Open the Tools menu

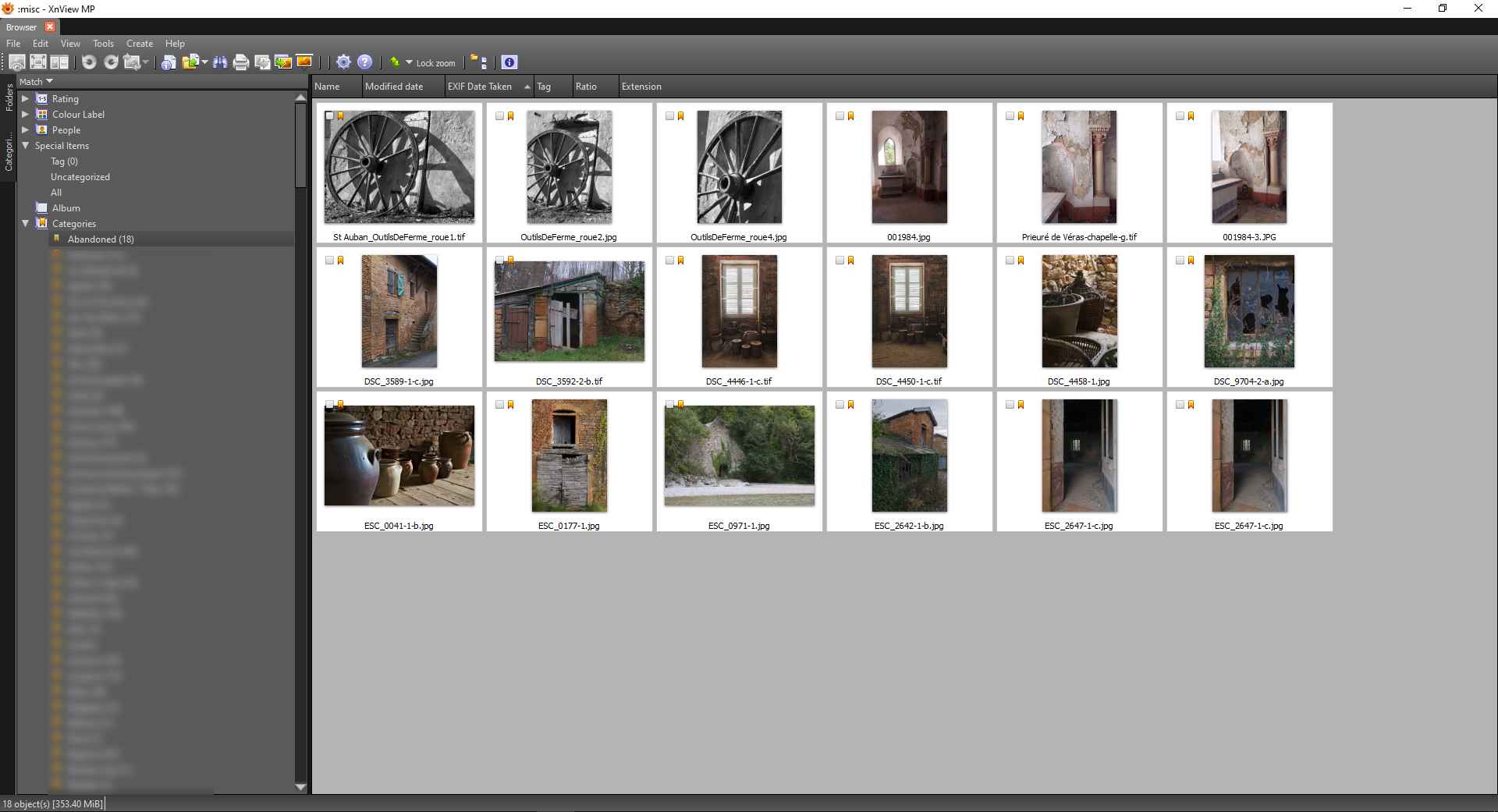pos(103,44)
